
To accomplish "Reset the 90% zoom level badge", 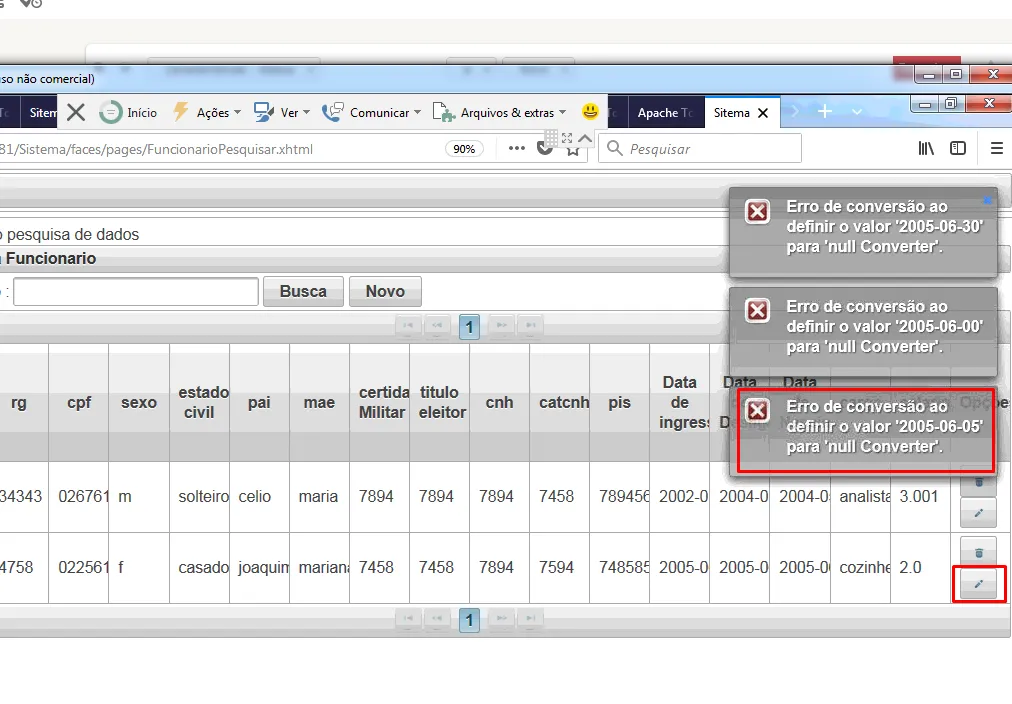I will click(x=464, y=149).
